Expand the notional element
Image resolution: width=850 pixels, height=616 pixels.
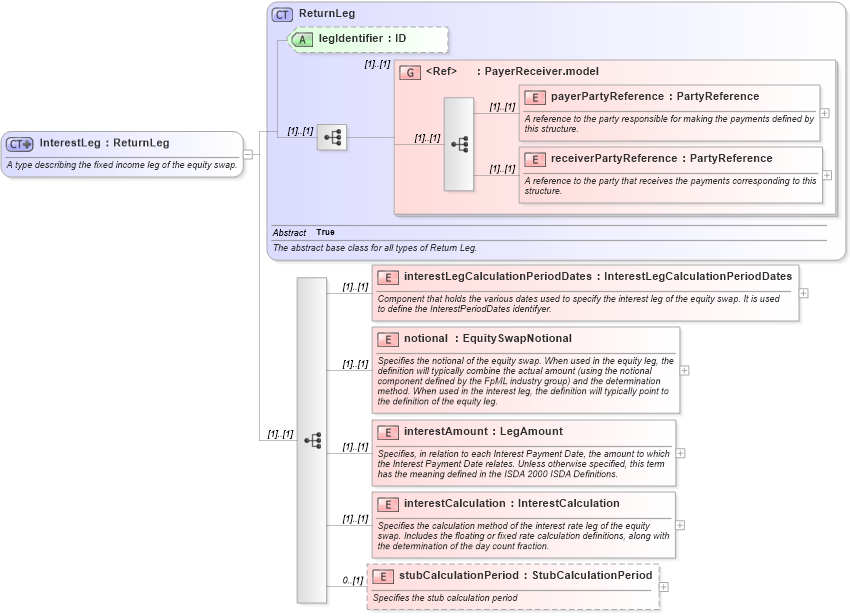(x=685, y=371)
